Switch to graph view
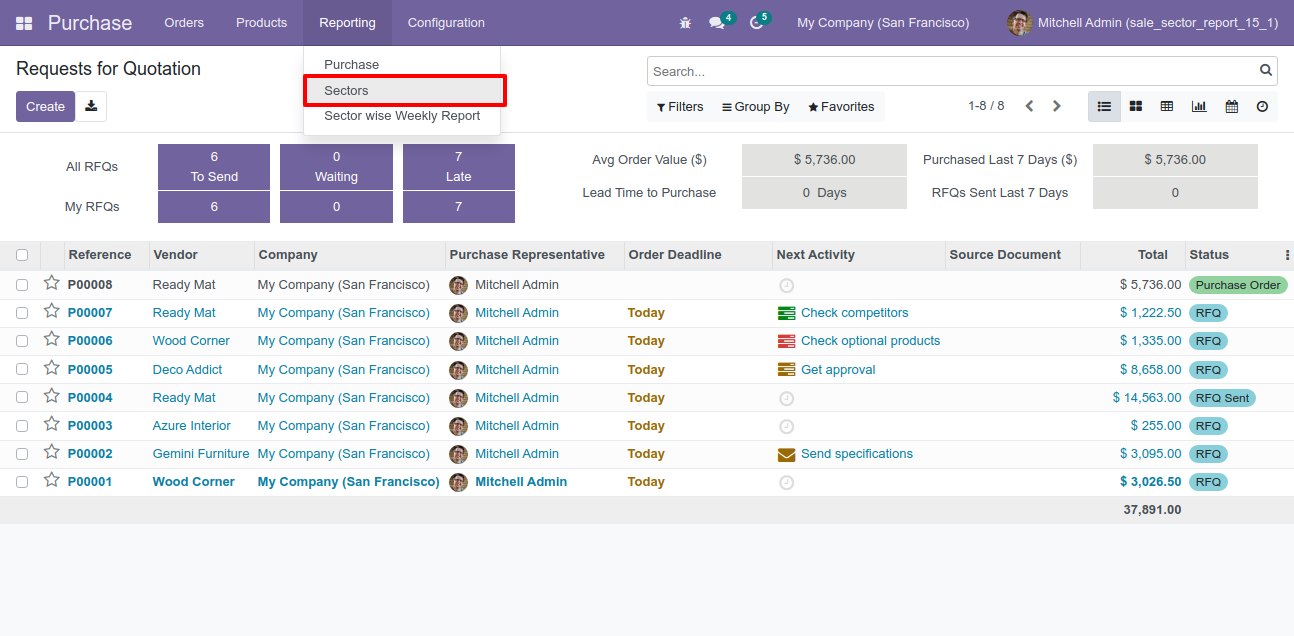Image resolution: width=1294 pixels, height=636 pixels. point(1199,107)
